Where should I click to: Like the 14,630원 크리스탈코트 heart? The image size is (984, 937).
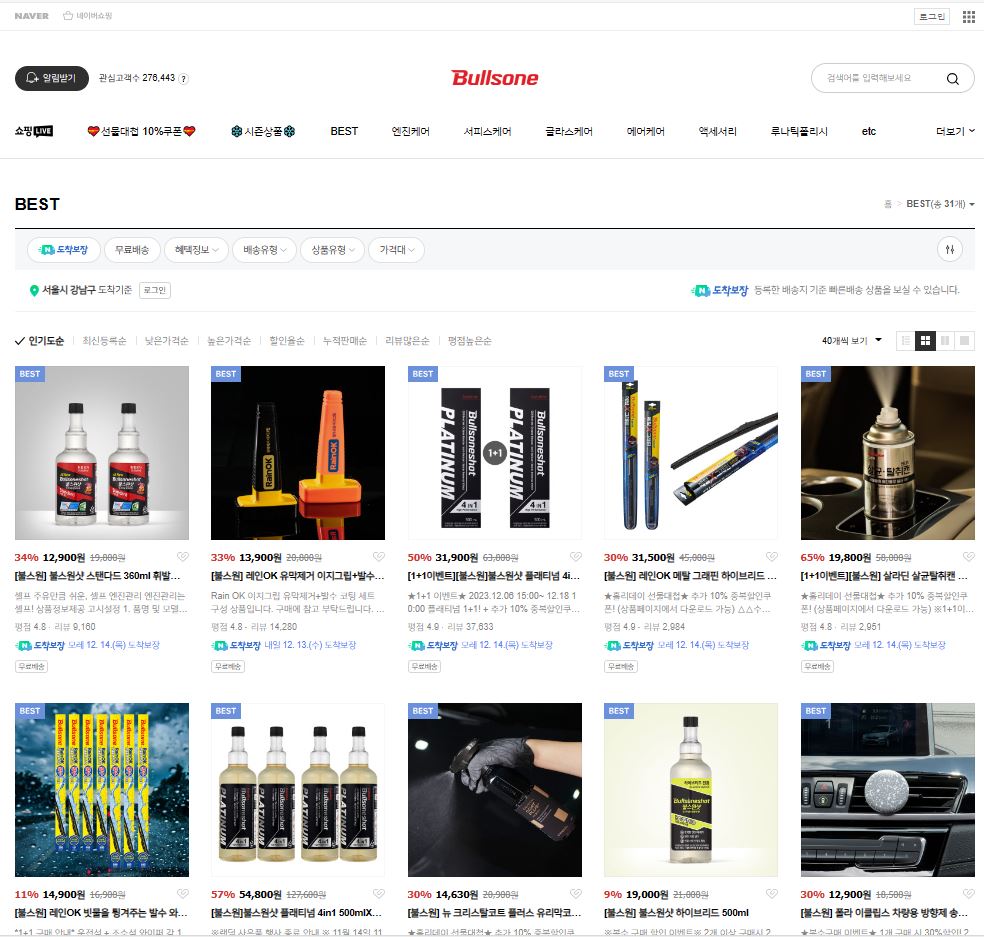click(x=575, y=894)
